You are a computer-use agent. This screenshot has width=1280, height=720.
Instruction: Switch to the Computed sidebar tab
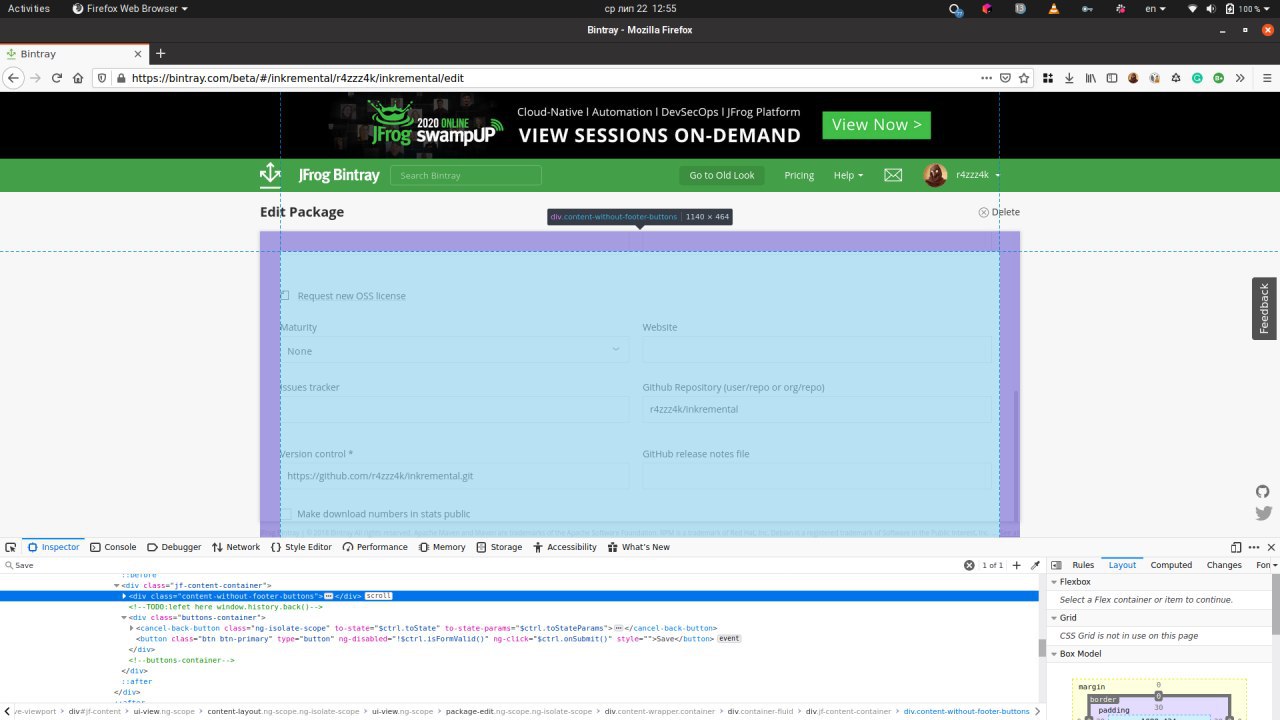coord(1171,565)
